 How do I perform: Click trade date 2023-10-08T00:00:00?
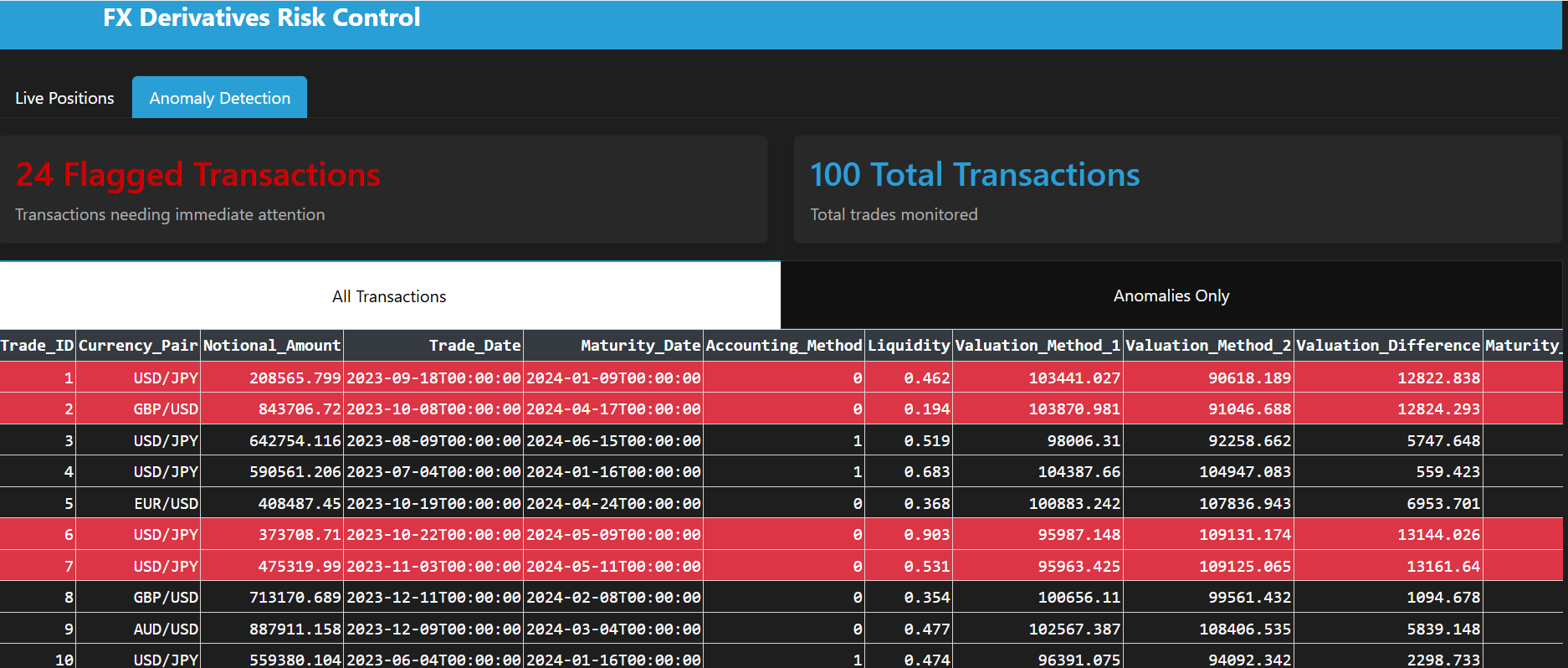click(x=433, y=409)
